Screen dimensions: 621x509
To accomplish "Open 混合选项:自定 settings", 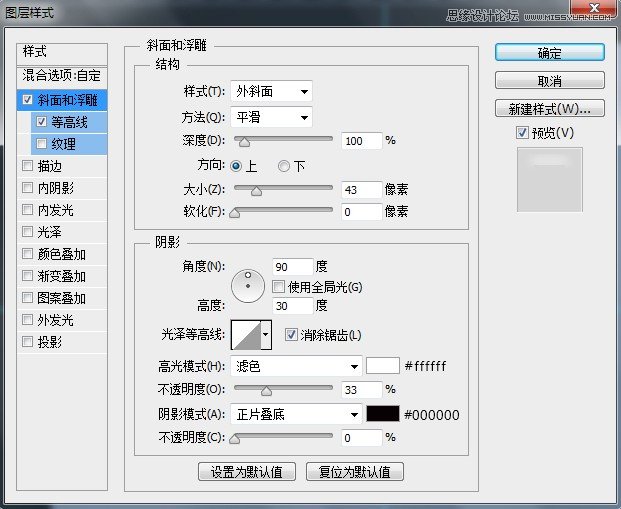I will pos(62,75).
